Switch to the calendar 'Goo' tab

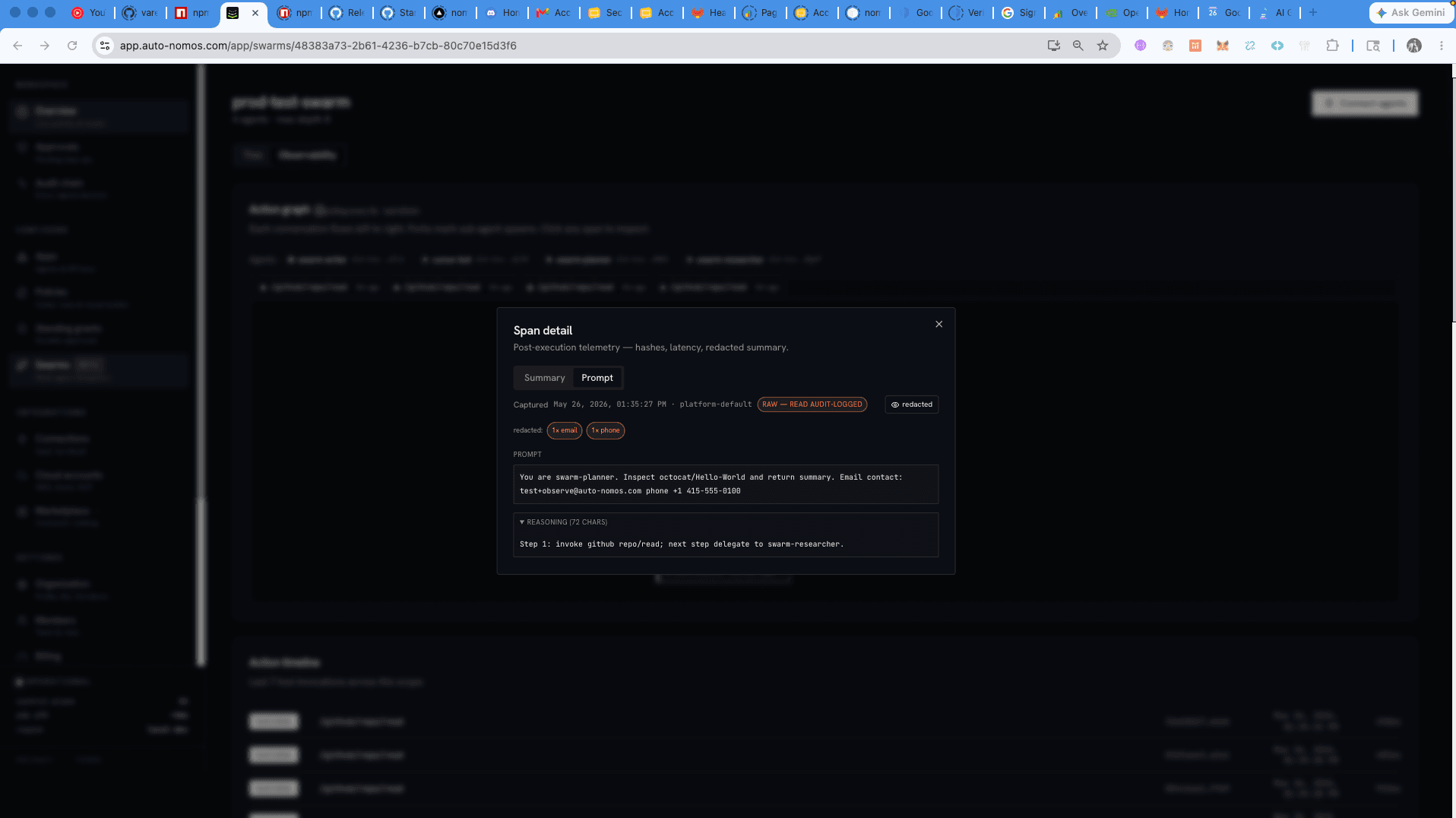pyautogui.click(x=1225, y=13)
